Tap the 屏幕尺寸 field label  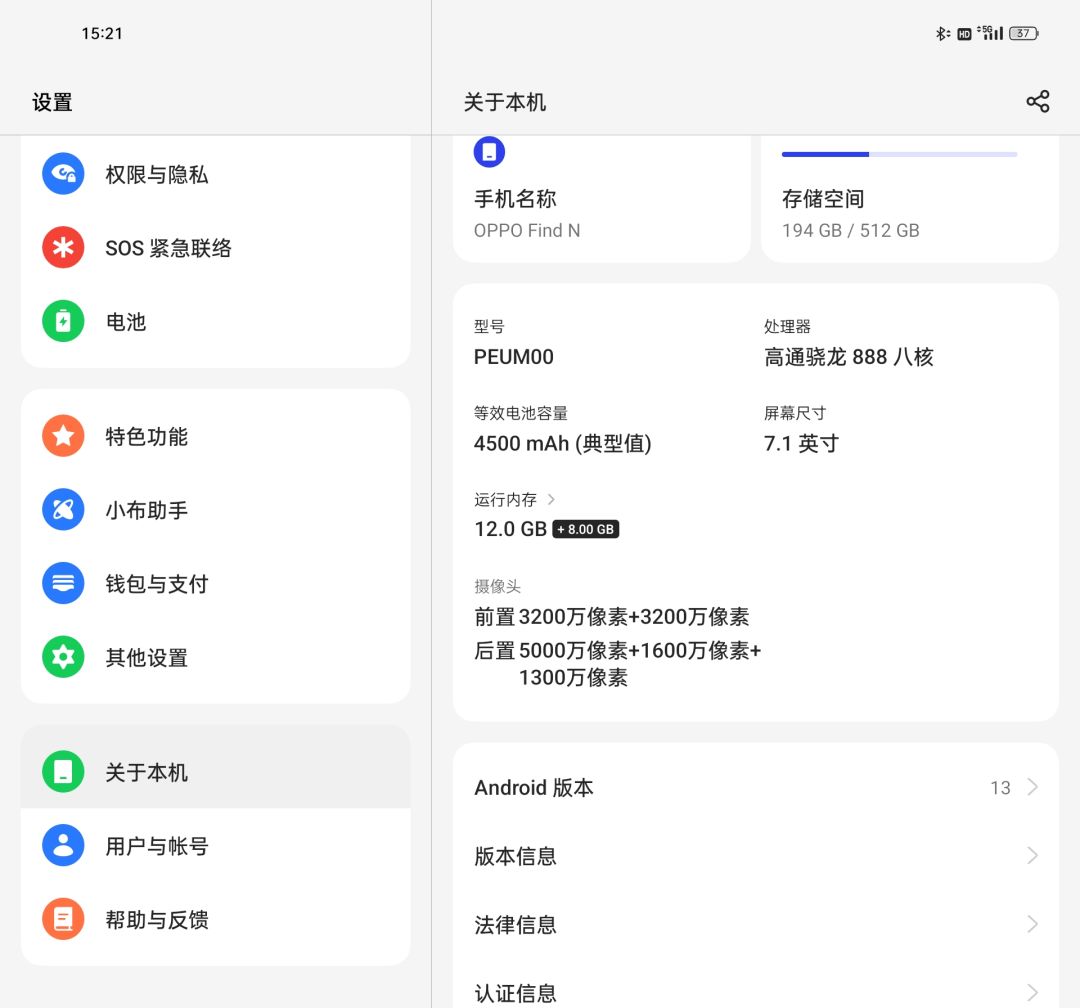point(795,413)
